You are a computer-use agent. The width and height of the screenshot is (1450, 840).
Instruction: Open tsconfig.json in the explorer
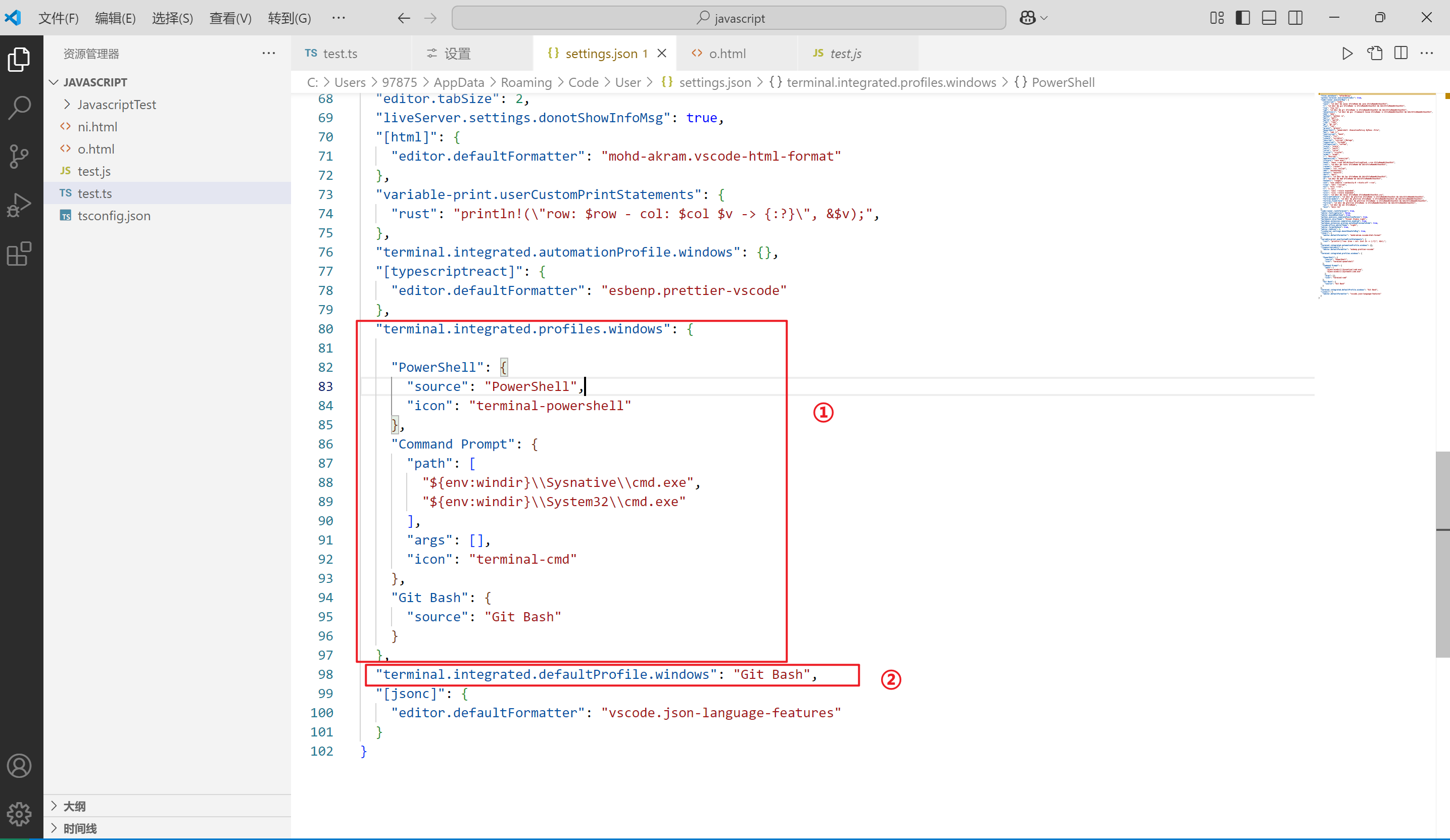pyautogui.click(x=114, y=216)
